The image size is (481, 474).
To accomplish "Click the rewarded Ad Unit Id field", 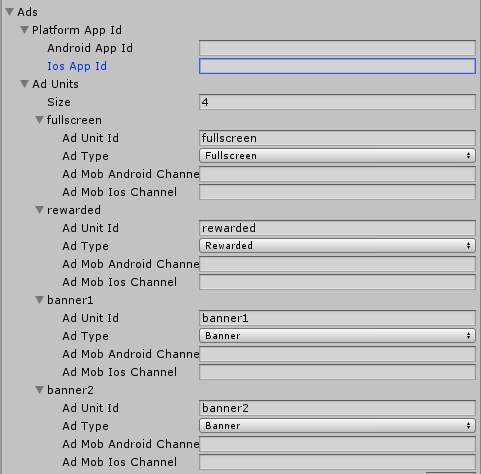I will coord(337,228).
